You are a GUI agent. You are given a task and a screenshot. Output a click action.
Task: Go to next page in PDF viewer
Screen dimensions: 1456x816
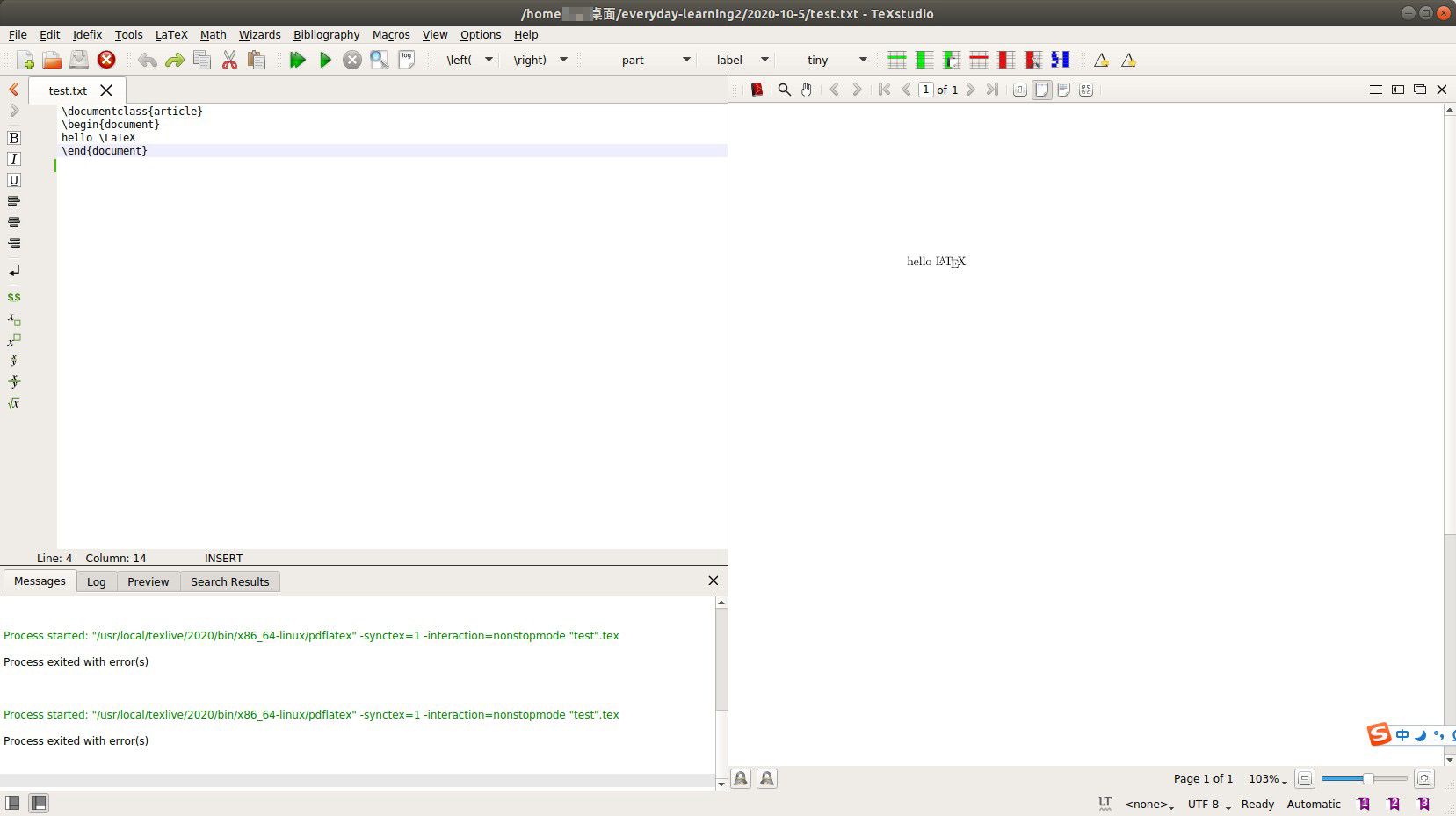click(970, 90)
